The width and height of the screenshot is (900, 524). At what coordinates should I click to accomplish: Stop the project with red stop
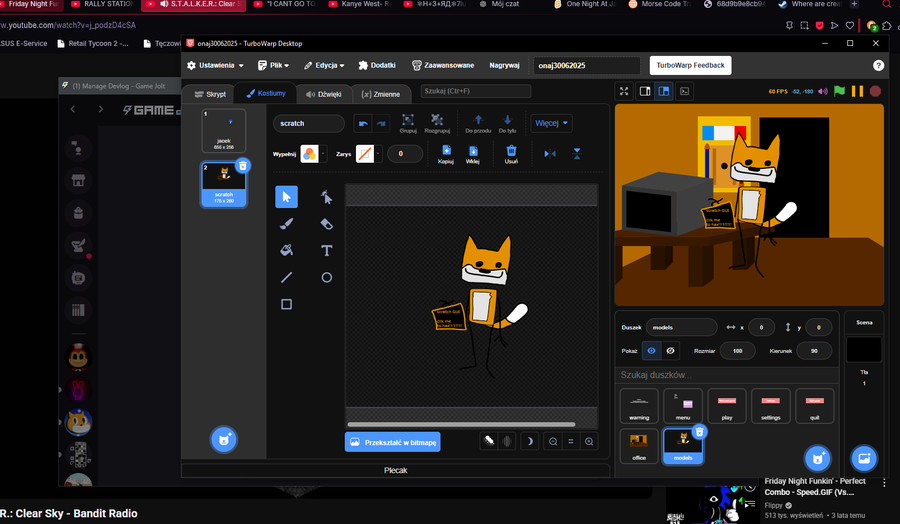(875, 91)
